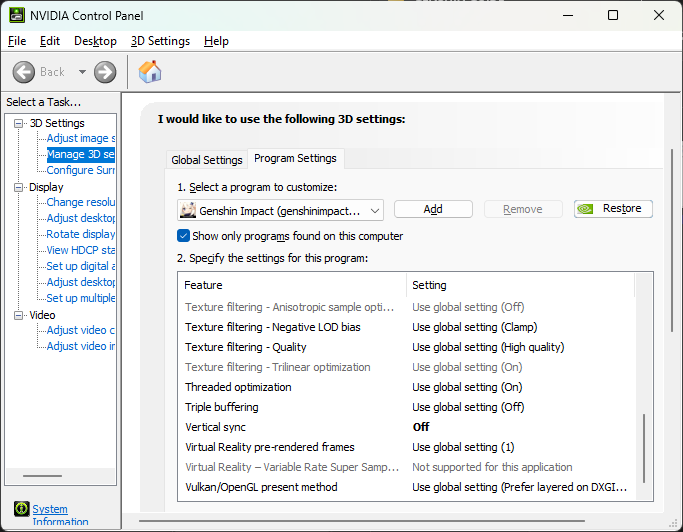Select Manage 3D settings tree item
The width and height of the screenshot is (683, 532).
tap(81, 154)
